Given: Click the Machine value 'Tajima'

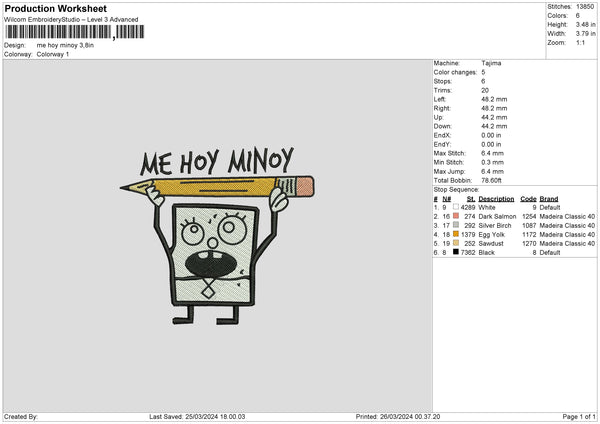Looking at the screenshot, I should (x=491, y=63).
